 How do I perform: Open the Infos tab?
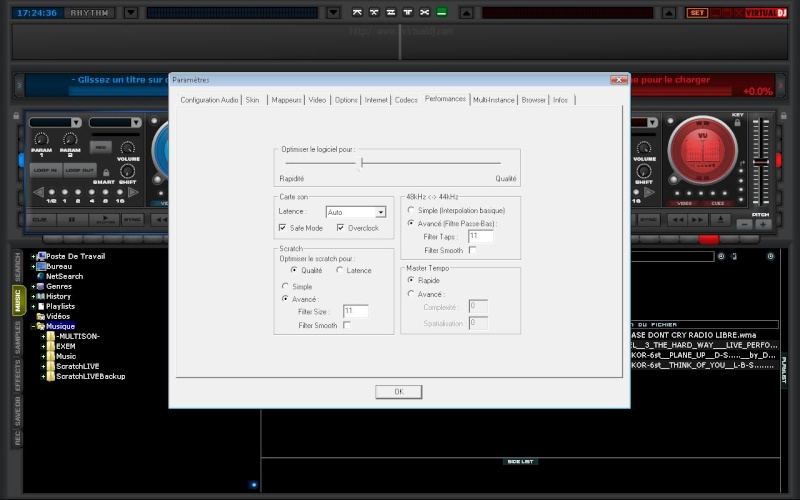[x=560, y=100]
